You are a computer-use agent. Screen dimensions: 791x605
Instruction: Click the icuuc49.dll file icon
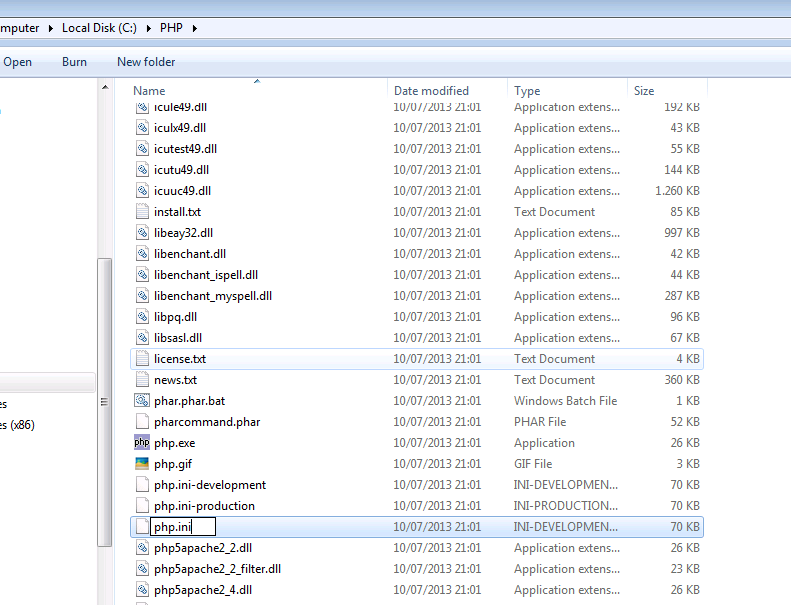(x=142, y=191)
